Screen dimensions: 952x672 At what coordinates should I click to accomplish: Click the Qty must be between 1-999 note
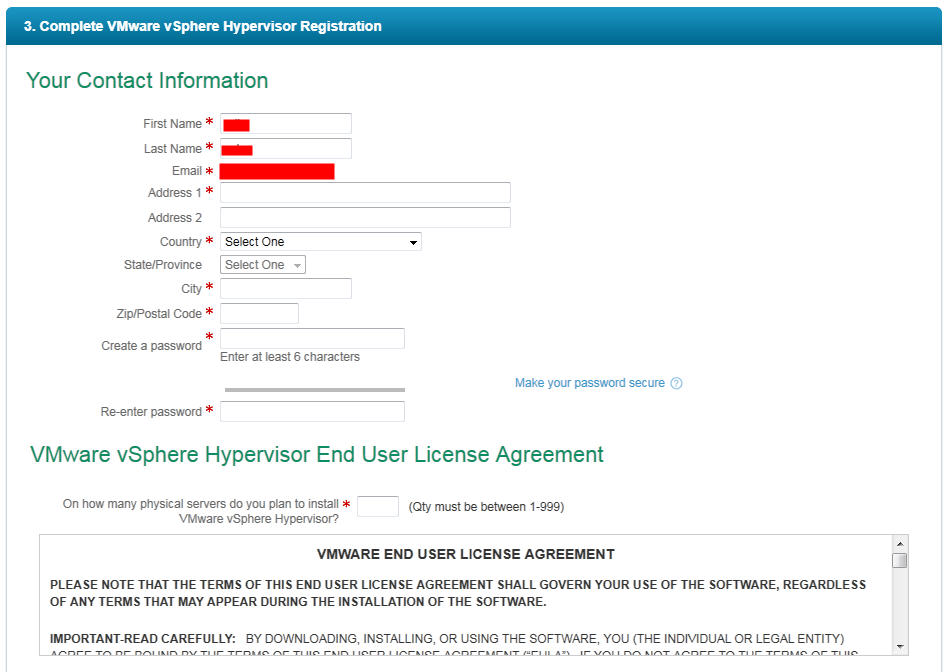click(486, 507)
